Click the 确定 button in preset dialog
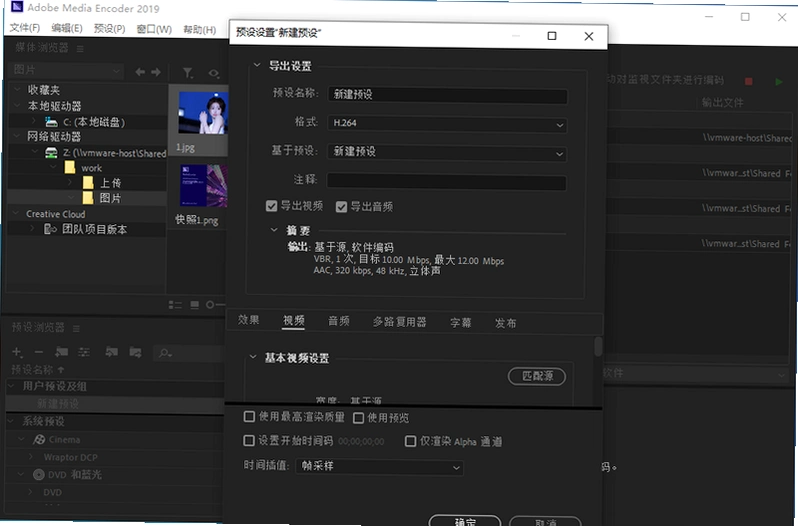Image resolution: width=798 pixels, height=526 pixels. 465,521
